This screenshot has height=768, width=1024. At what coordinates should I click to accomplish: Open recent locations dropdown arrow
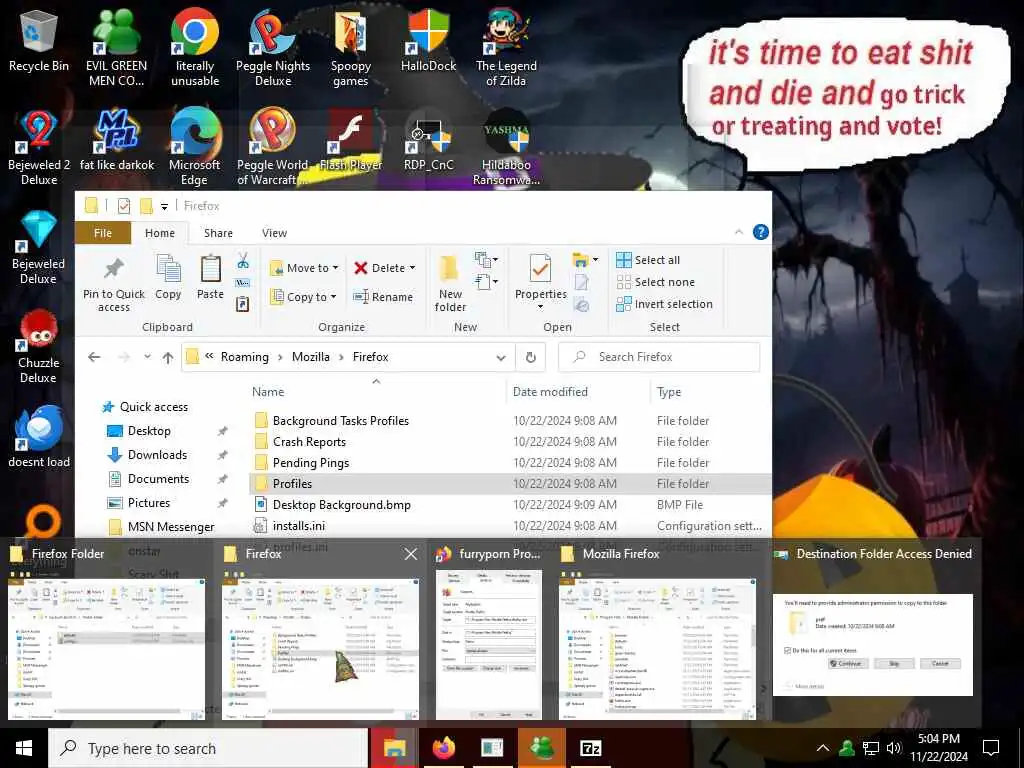tap(148, 357)
